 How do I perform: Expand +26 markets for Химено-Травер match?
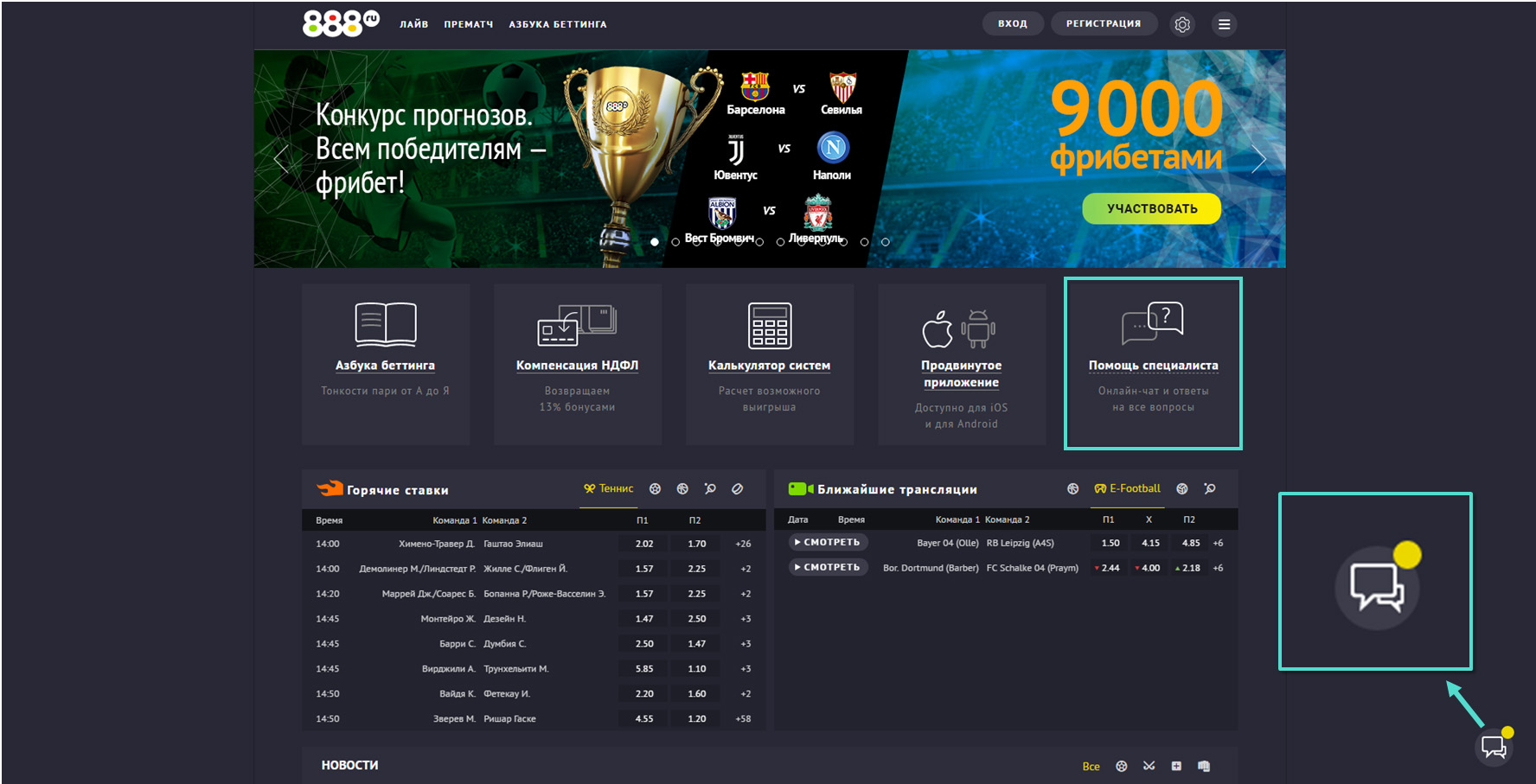click(x=743, y=544)
